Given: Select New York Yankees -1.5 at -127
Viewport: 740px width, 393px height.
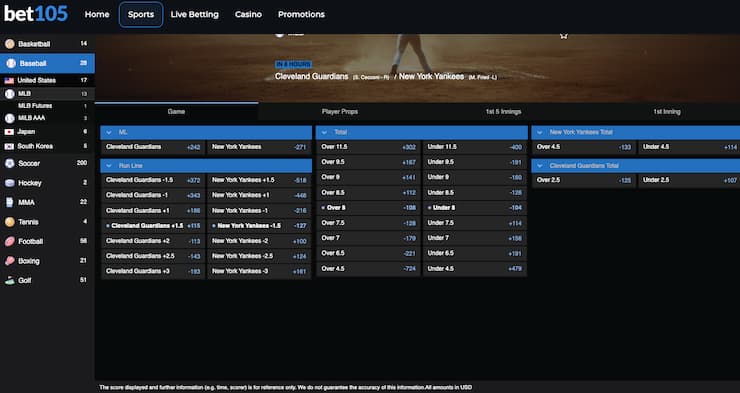Looking at the screenshot, I should click(259, 226).
